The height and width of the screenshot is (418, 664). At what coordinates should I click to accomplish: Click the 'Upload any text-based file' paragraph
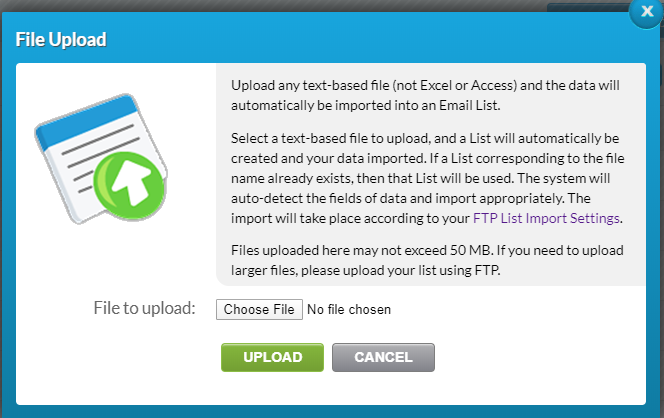click(426, 95)
